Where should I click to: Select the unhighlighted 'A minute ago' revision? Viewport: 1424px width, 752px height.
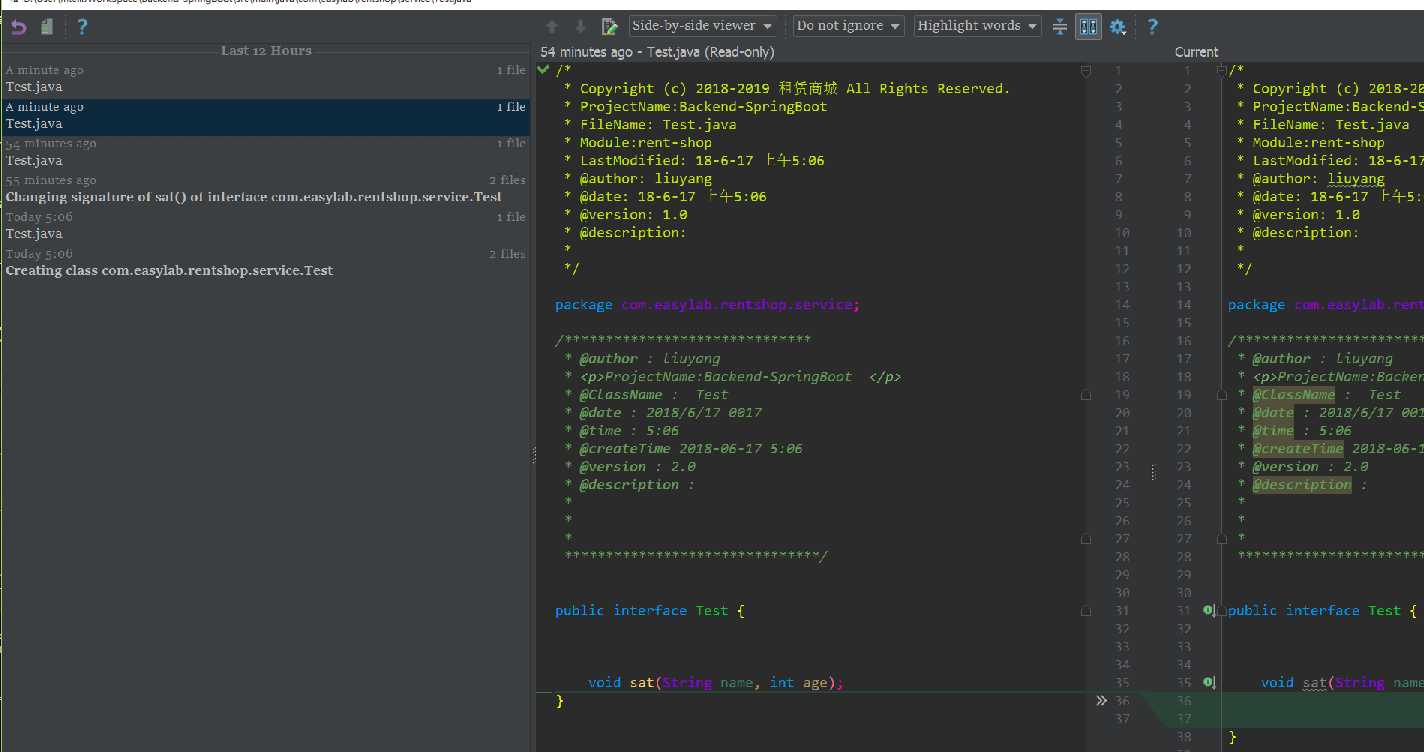[x=265, y=80]
